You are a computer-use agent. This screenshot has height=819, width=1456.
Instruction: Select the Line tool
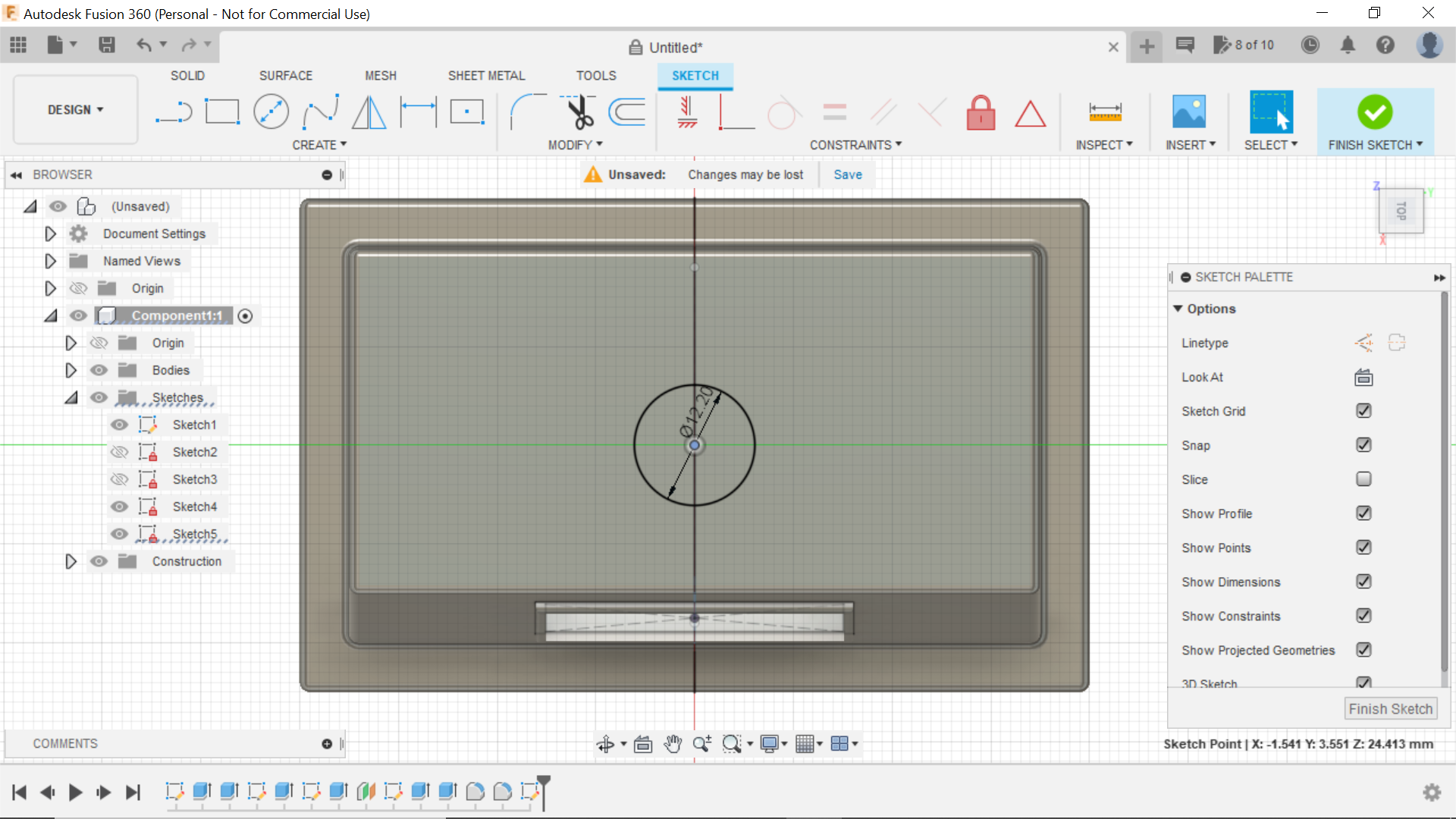(174, 111)
